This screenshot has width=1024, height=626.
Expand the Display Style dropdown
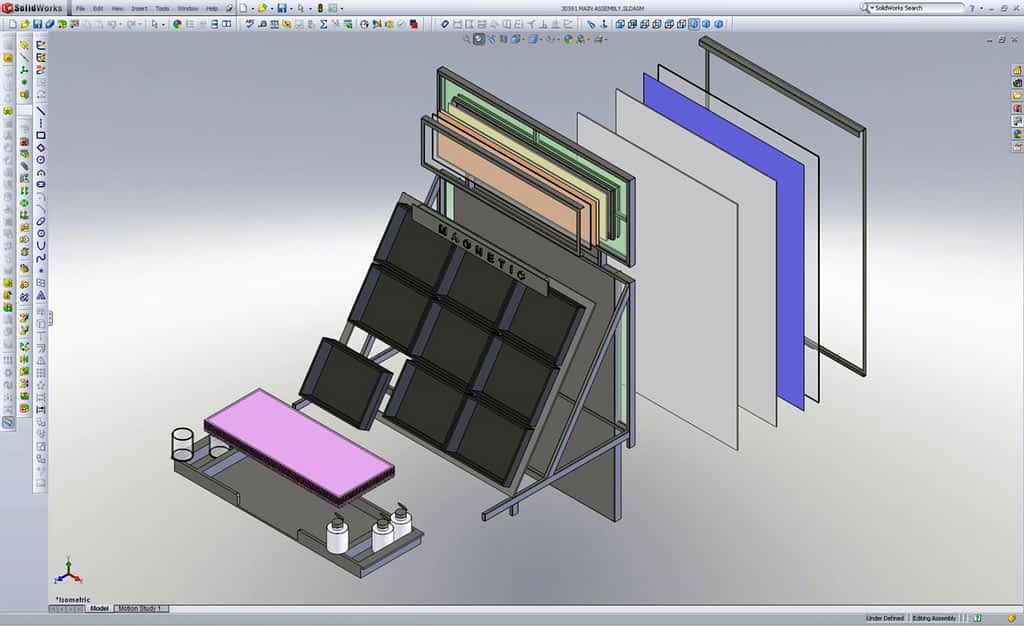(x=539, y=39)
